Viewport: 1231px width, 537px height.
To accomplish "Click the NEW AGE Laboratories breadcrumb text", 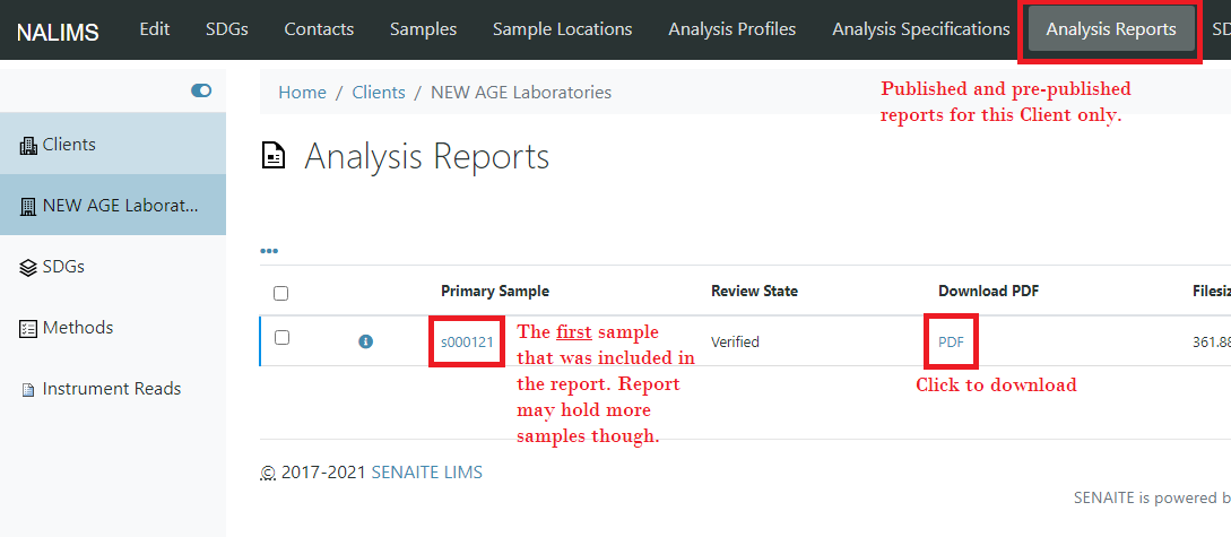I will coord(520,92).
